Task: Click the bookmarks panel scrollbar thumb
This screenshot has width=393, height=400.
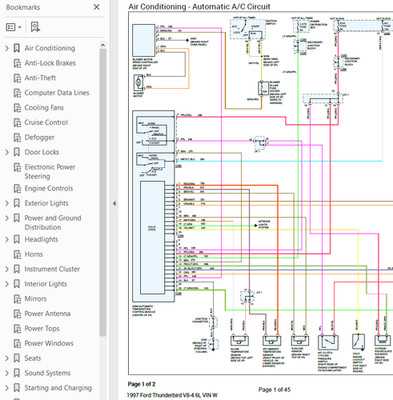Action: [x=103, y=193]
